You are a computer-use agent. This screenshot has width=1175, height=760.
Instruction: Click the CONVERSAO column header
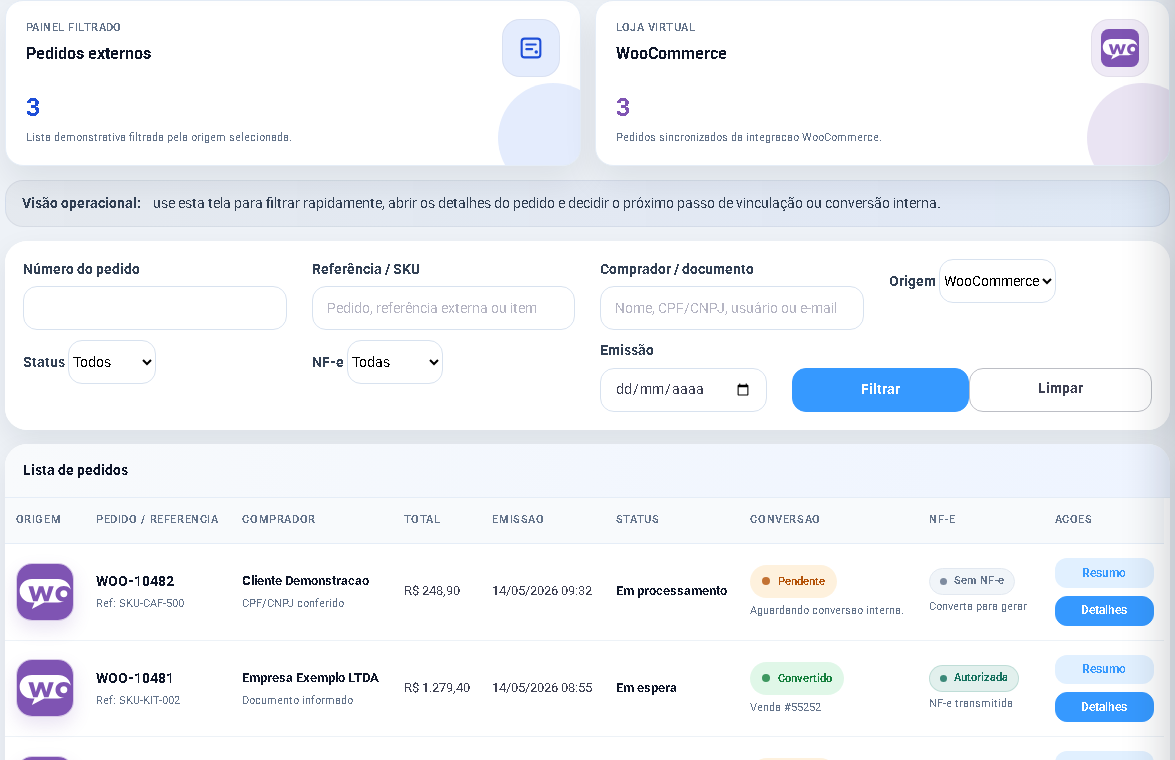[785, 519]
